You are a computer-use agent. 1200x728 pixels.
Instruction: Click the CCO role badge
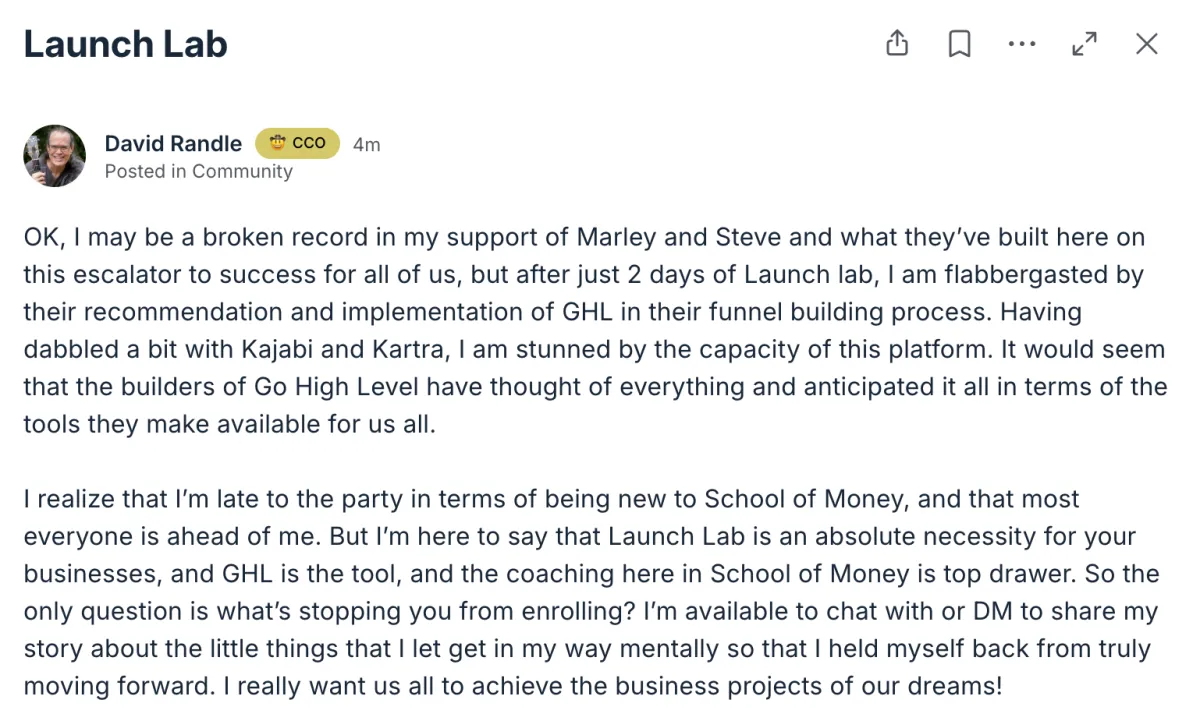(x=297, y=143)
